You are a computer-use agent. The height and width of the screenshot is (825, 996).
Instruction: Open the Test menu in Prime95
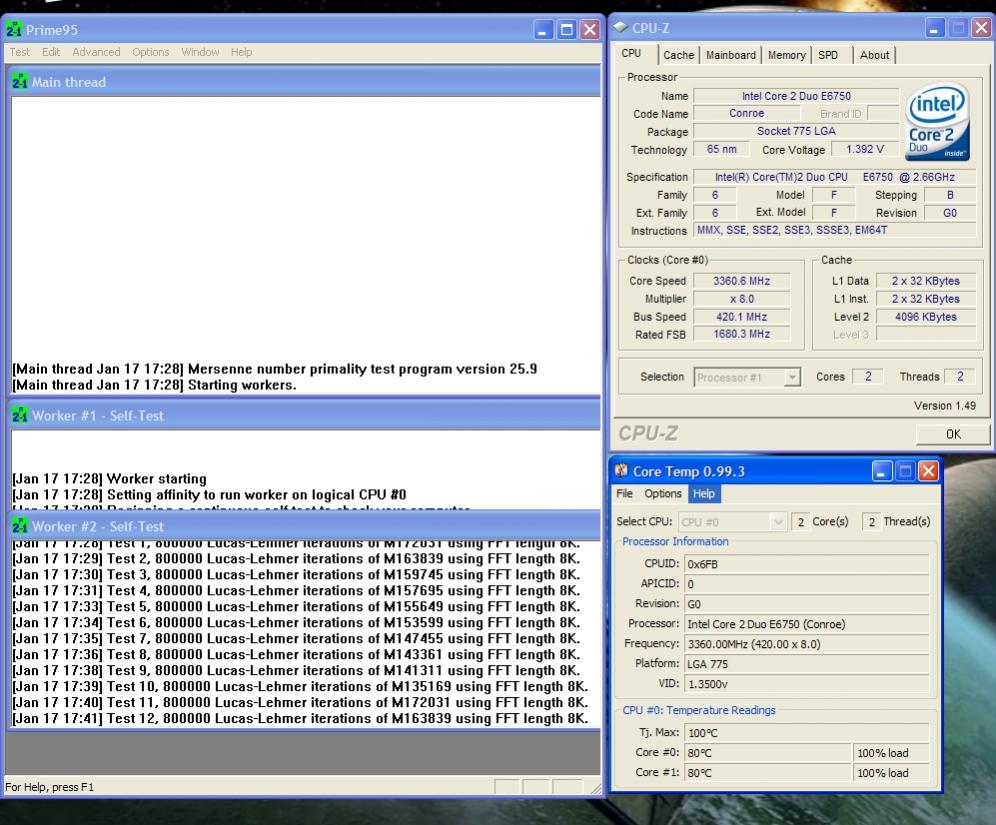point(20,52)
